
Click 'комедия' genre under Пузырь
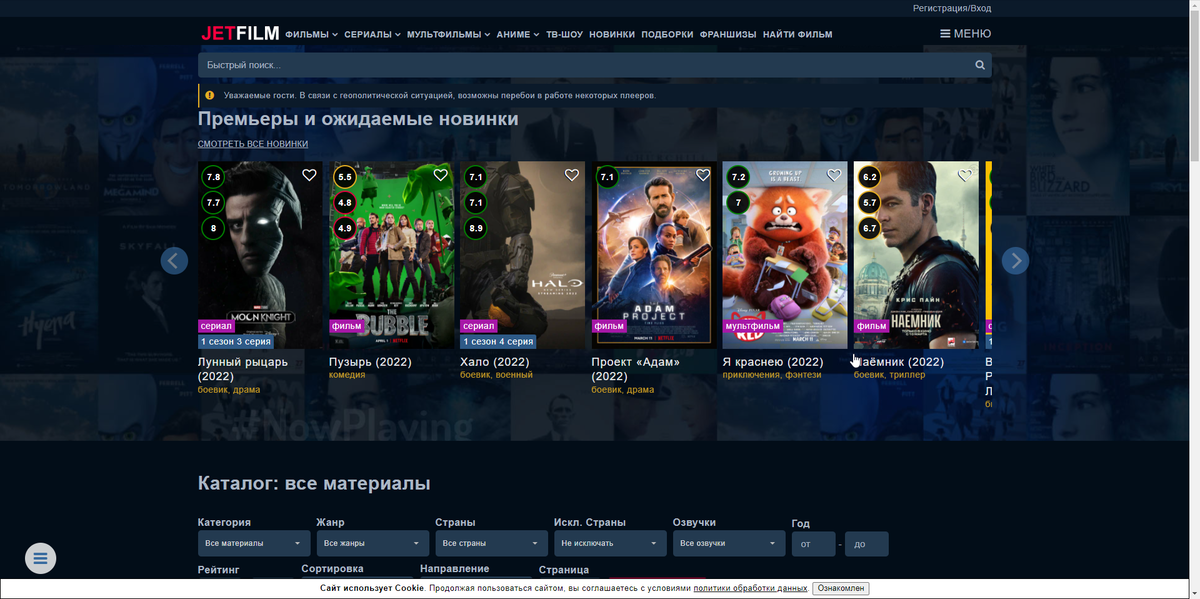pos(347,375)
